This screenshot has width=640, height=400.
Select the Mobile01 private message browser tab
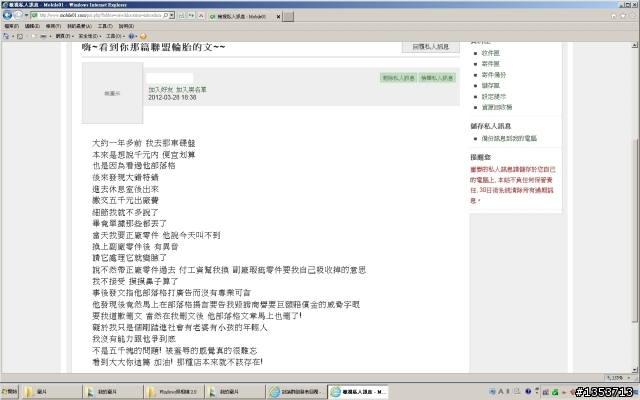click(x=243, y=16)
